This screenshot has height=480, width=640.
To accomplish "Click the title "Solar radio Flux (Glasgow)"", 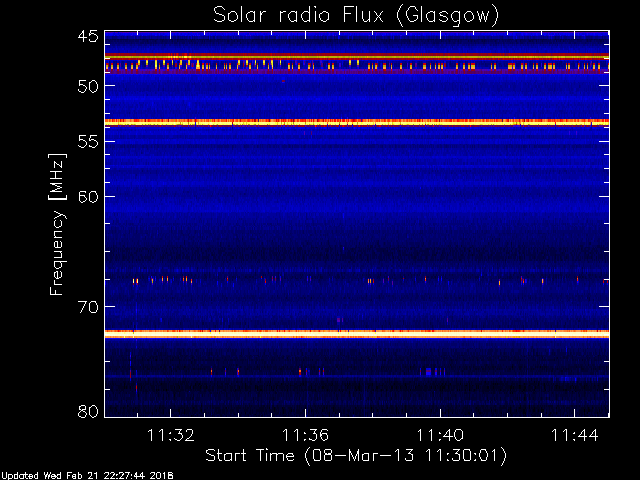I will click(x=356, y=16).
